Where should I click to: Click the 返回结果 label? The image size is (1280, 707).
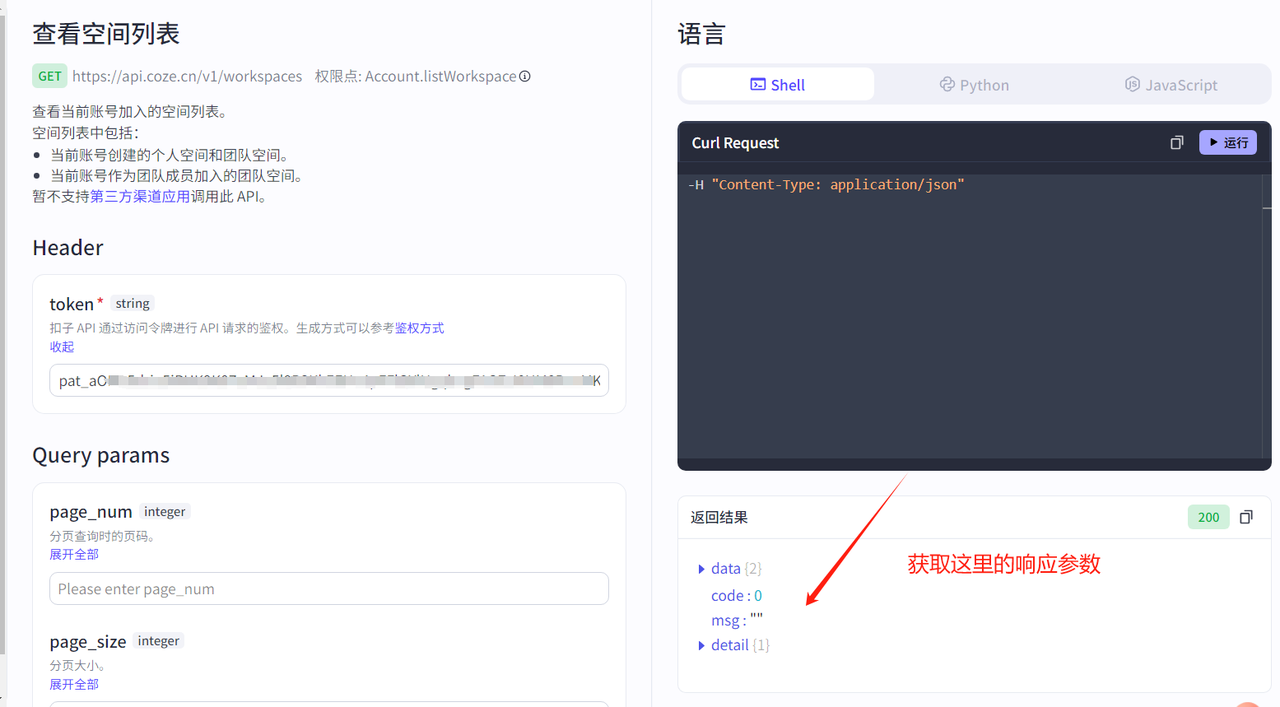[719, 517]
